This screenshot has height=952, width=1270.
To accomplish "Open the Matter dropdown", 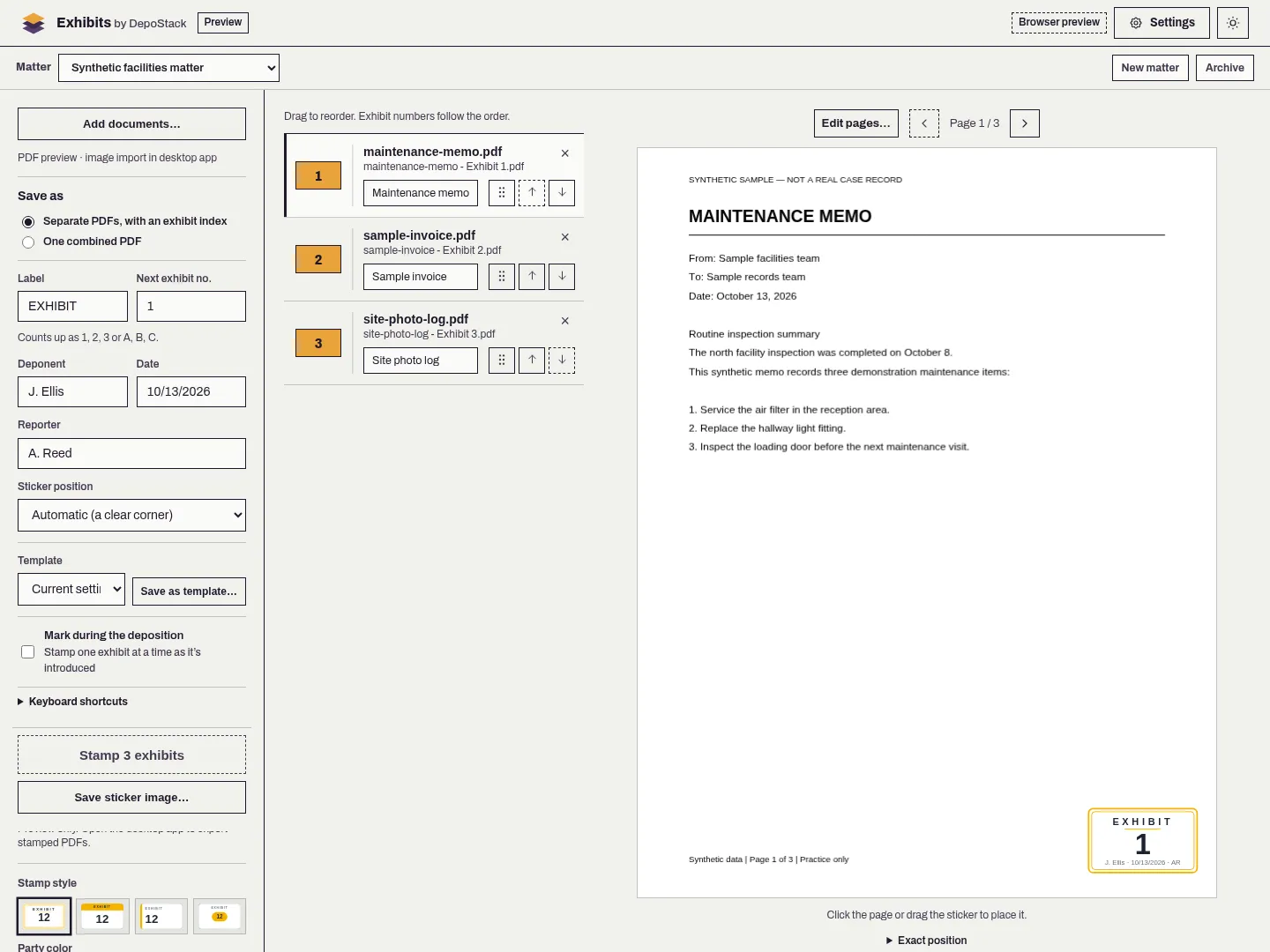I will coord(168,68).
